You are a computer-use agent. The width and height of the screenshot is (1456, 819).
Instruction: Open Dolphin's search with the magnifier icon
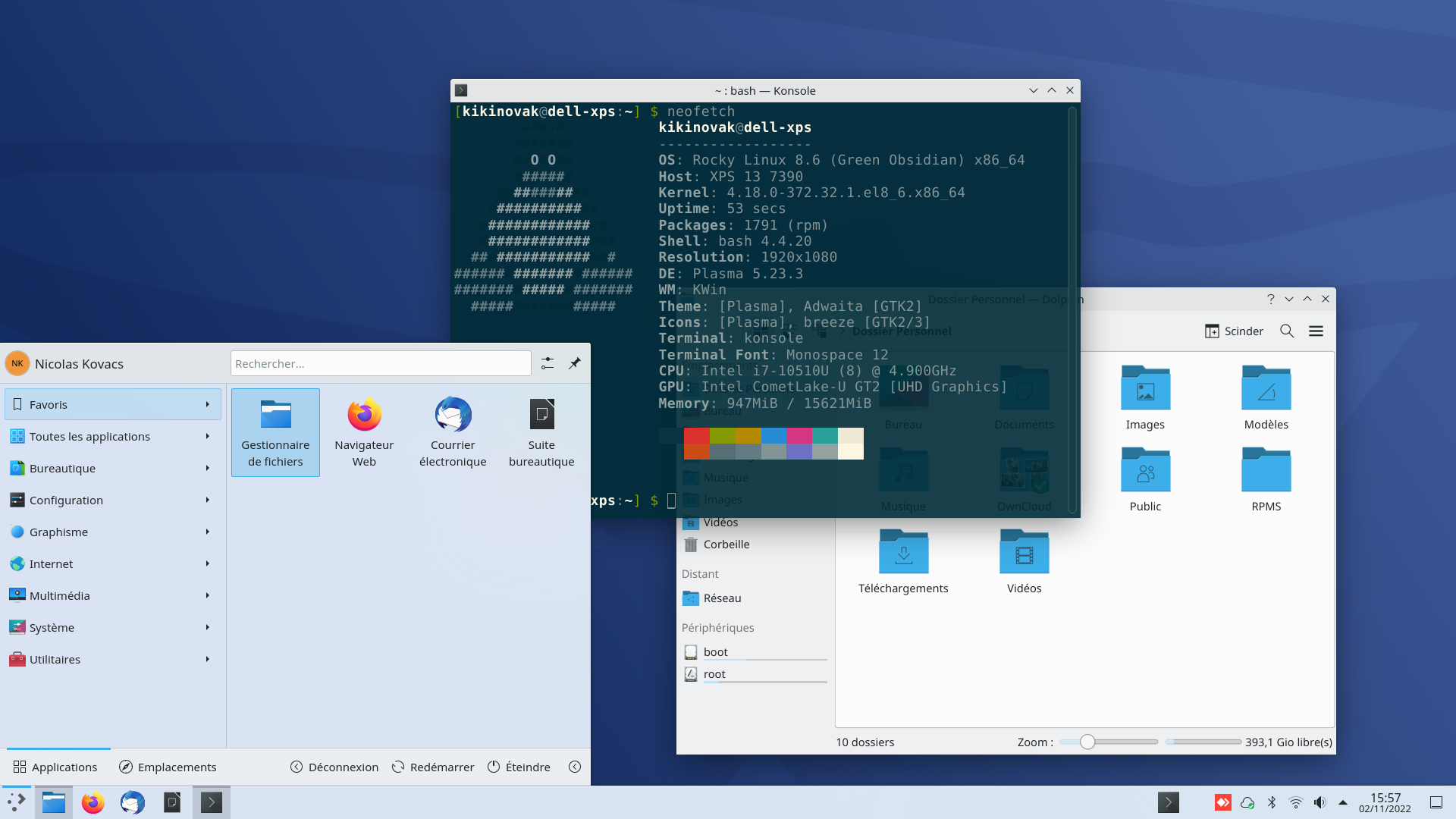pyautogui.click(x=1287, y=331)
